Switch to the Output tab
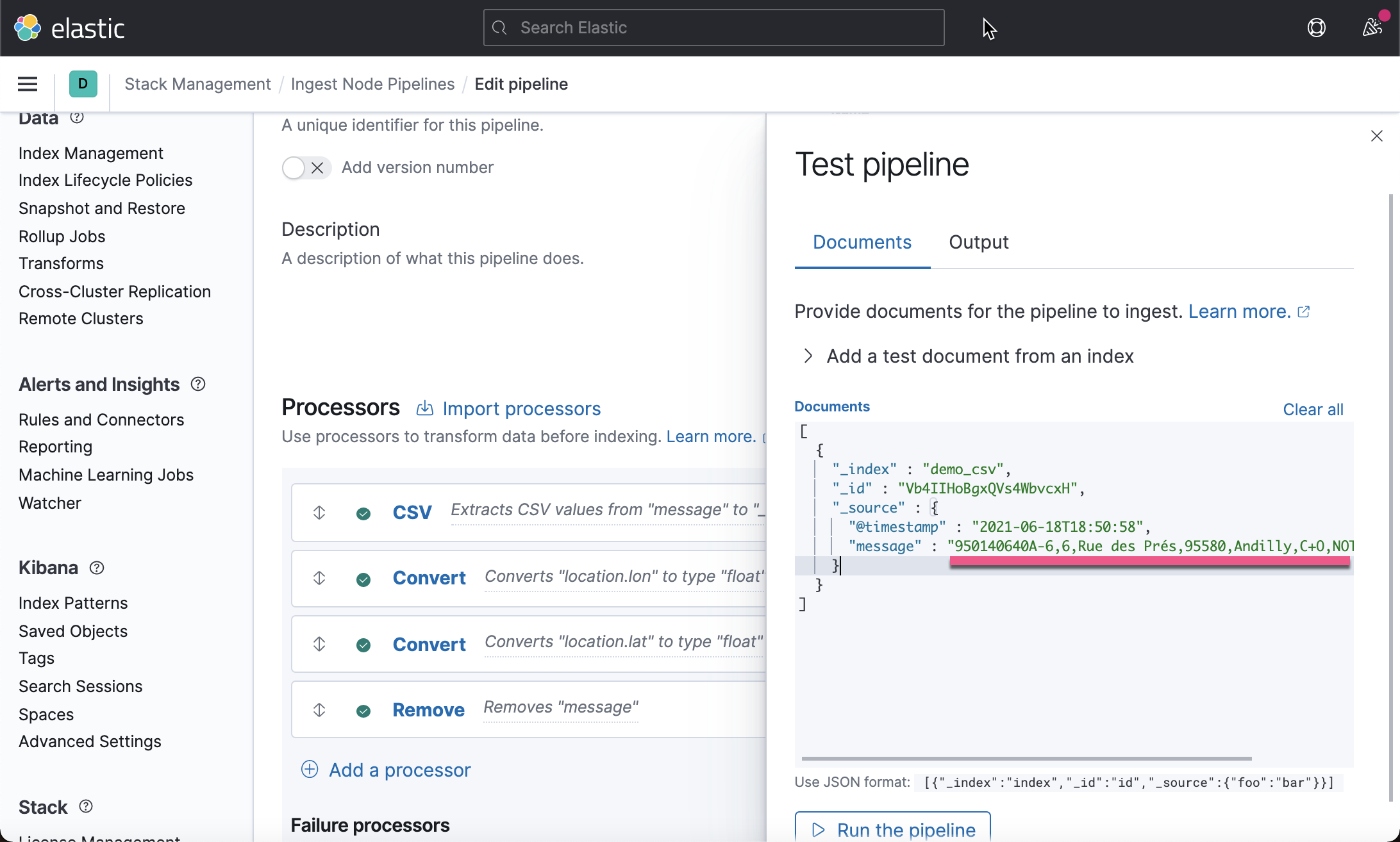 (x=978, y=242)
